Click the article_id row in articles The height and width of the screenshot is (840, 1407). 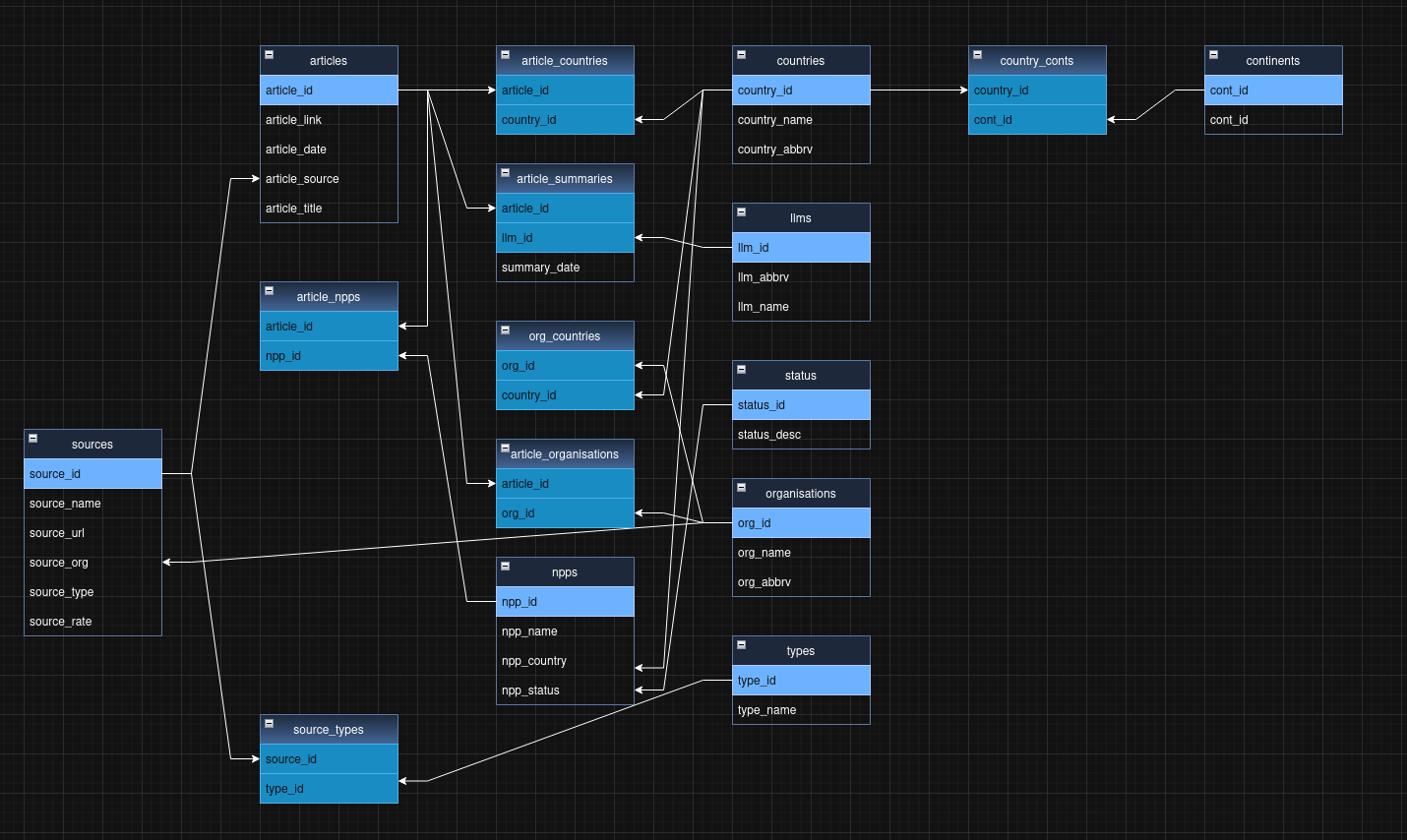(x=329, y=90)
